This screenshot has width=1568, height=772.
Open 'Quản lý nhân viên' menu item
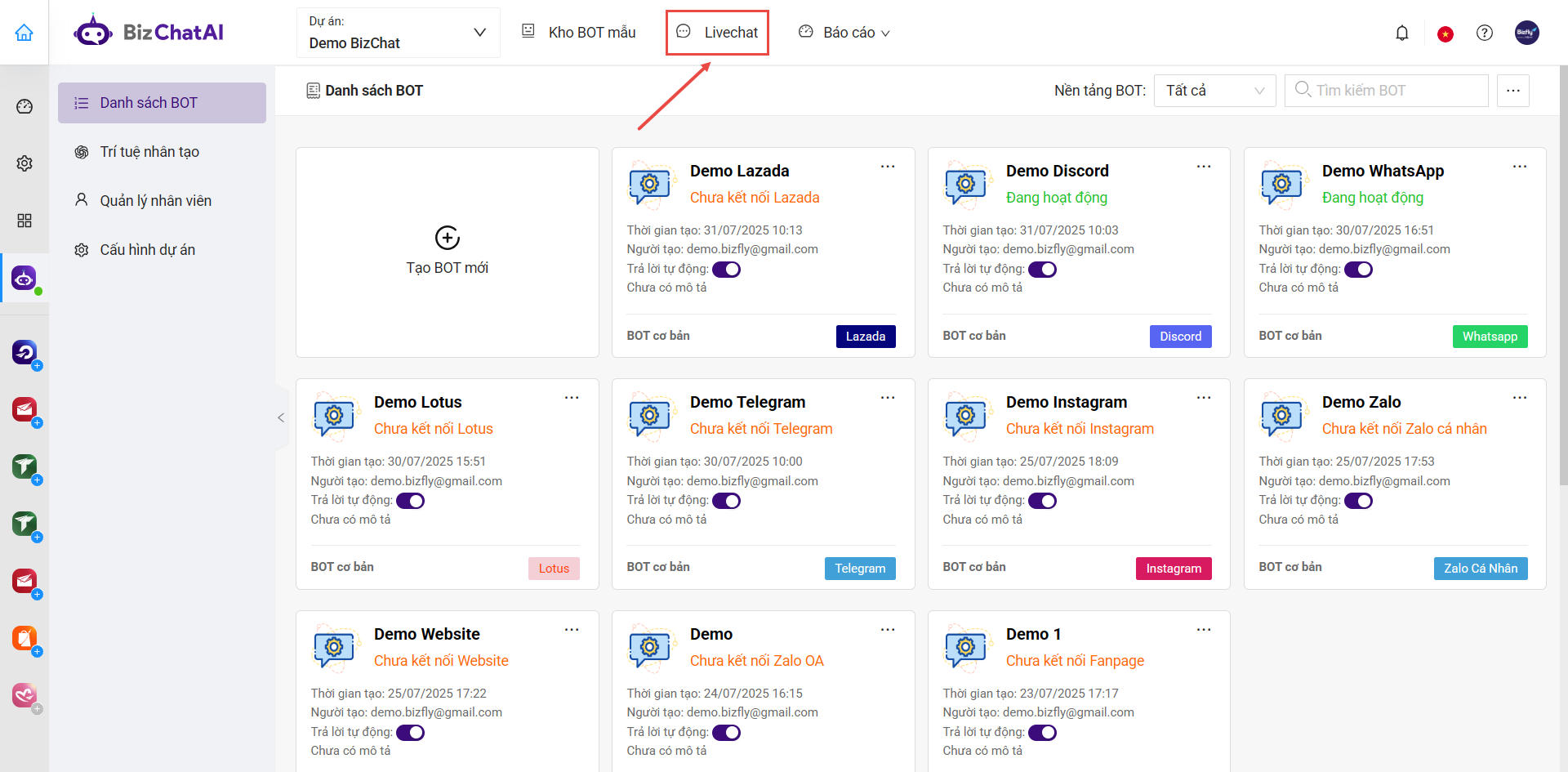click(x=155, y=201)
